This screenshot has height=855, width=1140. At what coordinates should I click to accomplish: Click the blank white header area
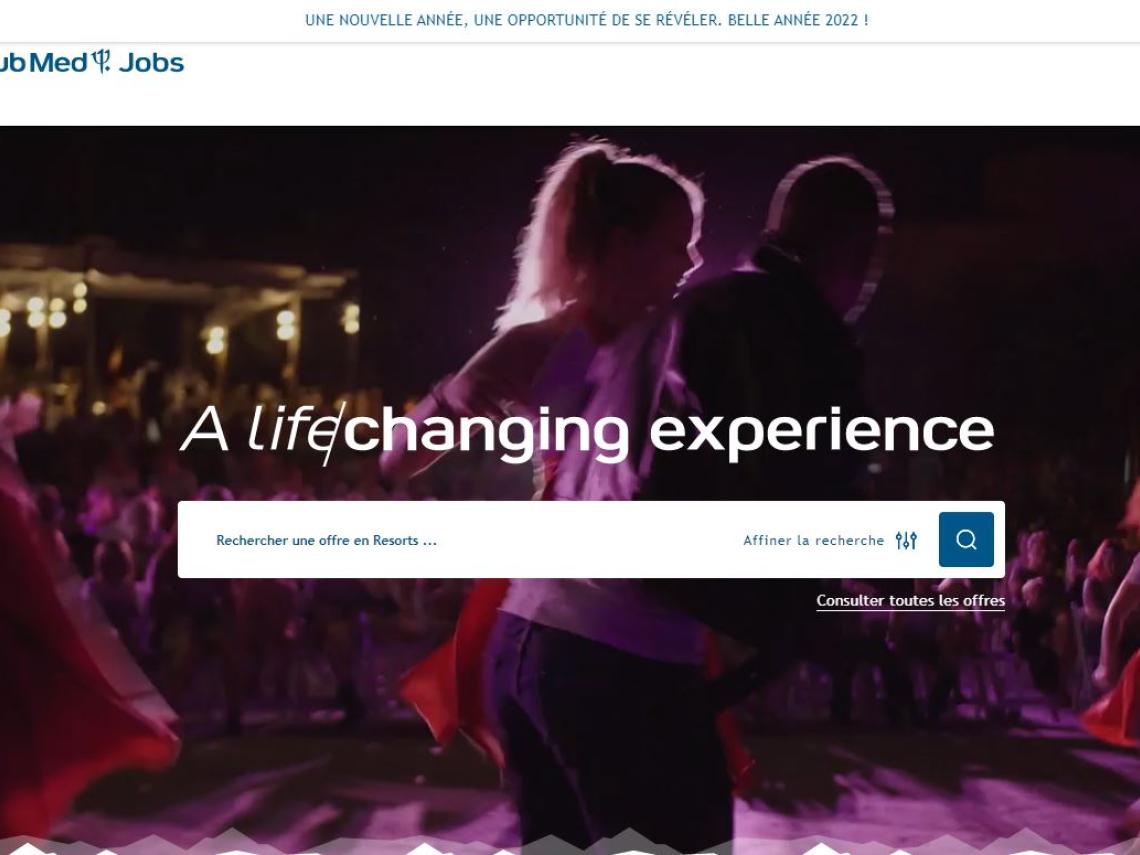coord(654,84)
